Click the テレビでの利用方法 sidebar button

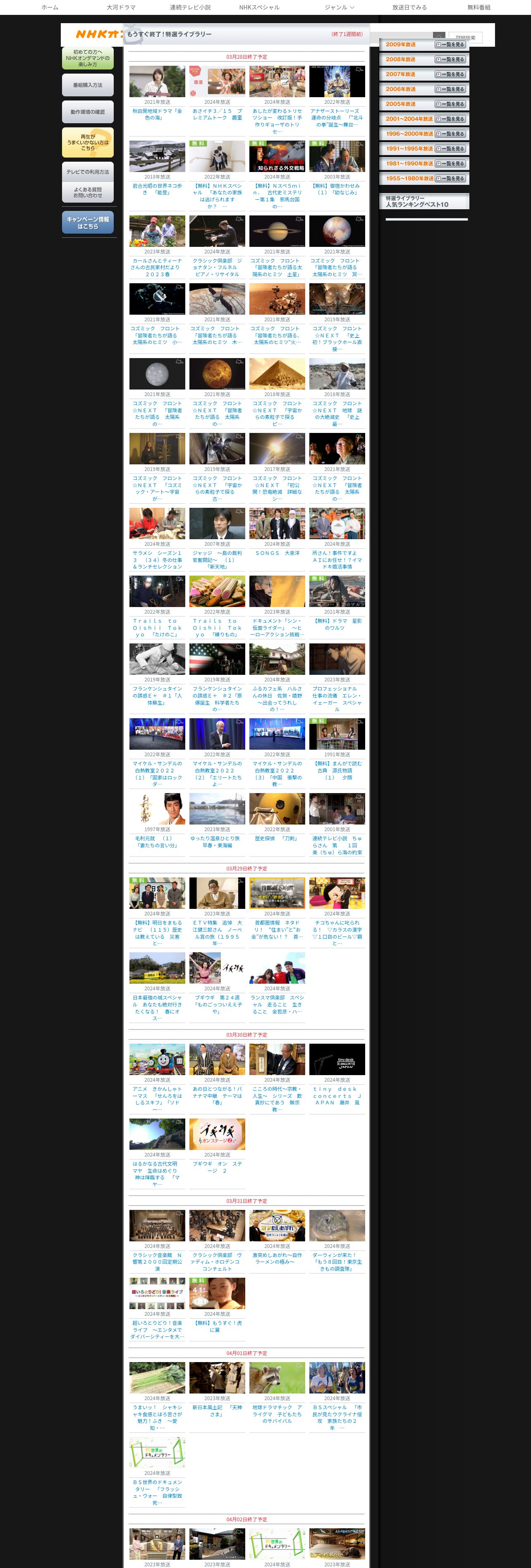pos(88,172)
